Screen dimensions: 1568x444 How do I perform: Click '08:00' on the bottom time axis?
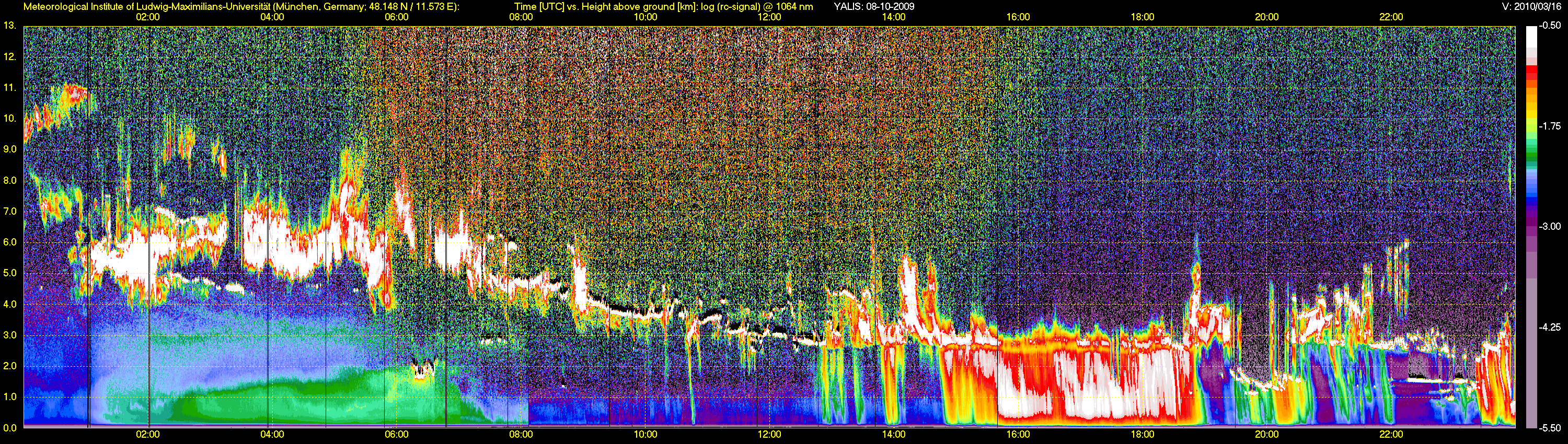(521, 434)
